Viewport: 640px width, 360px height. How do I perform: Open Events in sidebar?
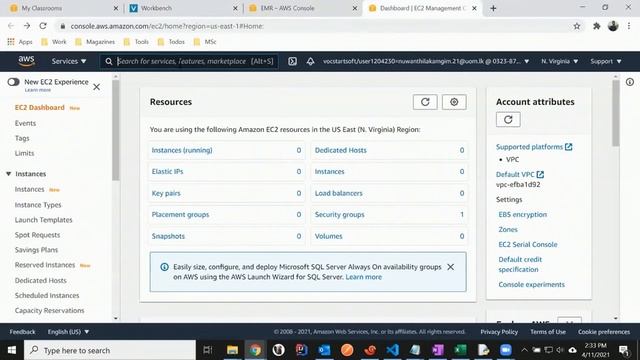[25, 123]
